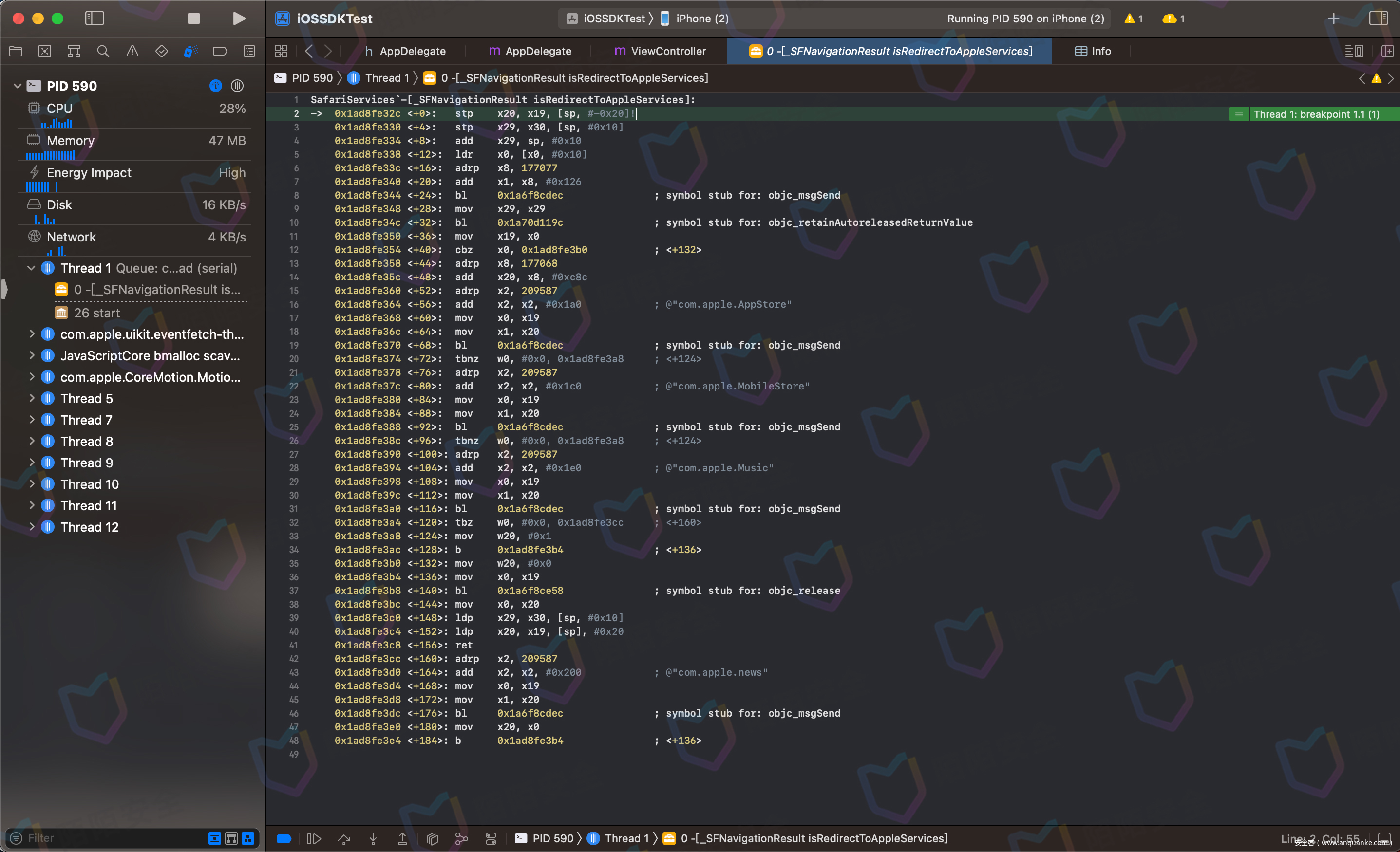Toggle the right inspector panel
1400x852 pixels.
coord(1378,19)
